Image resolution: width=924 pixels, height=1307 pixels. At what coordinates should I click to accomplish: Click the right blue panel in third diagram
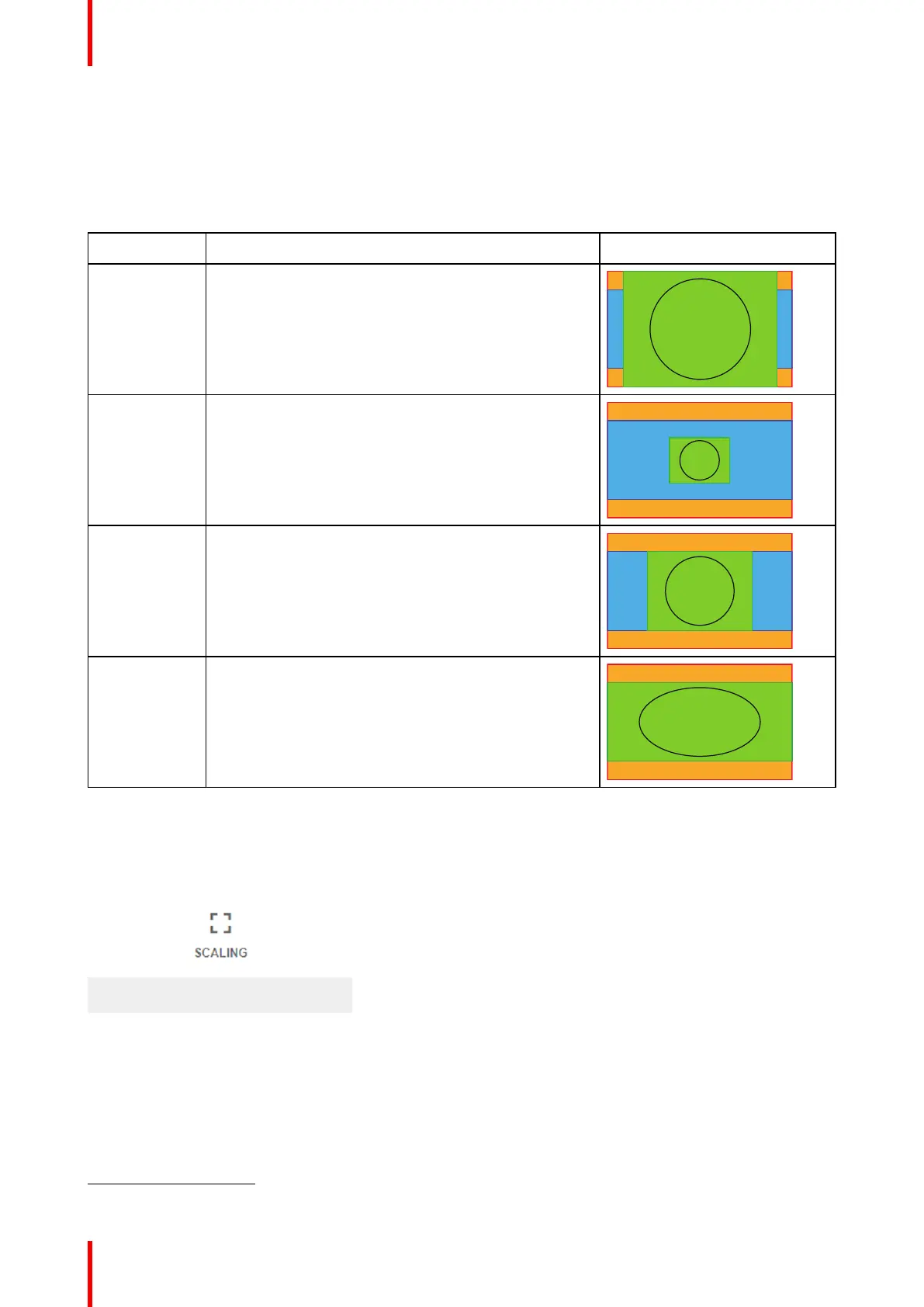tap(772, 591)
